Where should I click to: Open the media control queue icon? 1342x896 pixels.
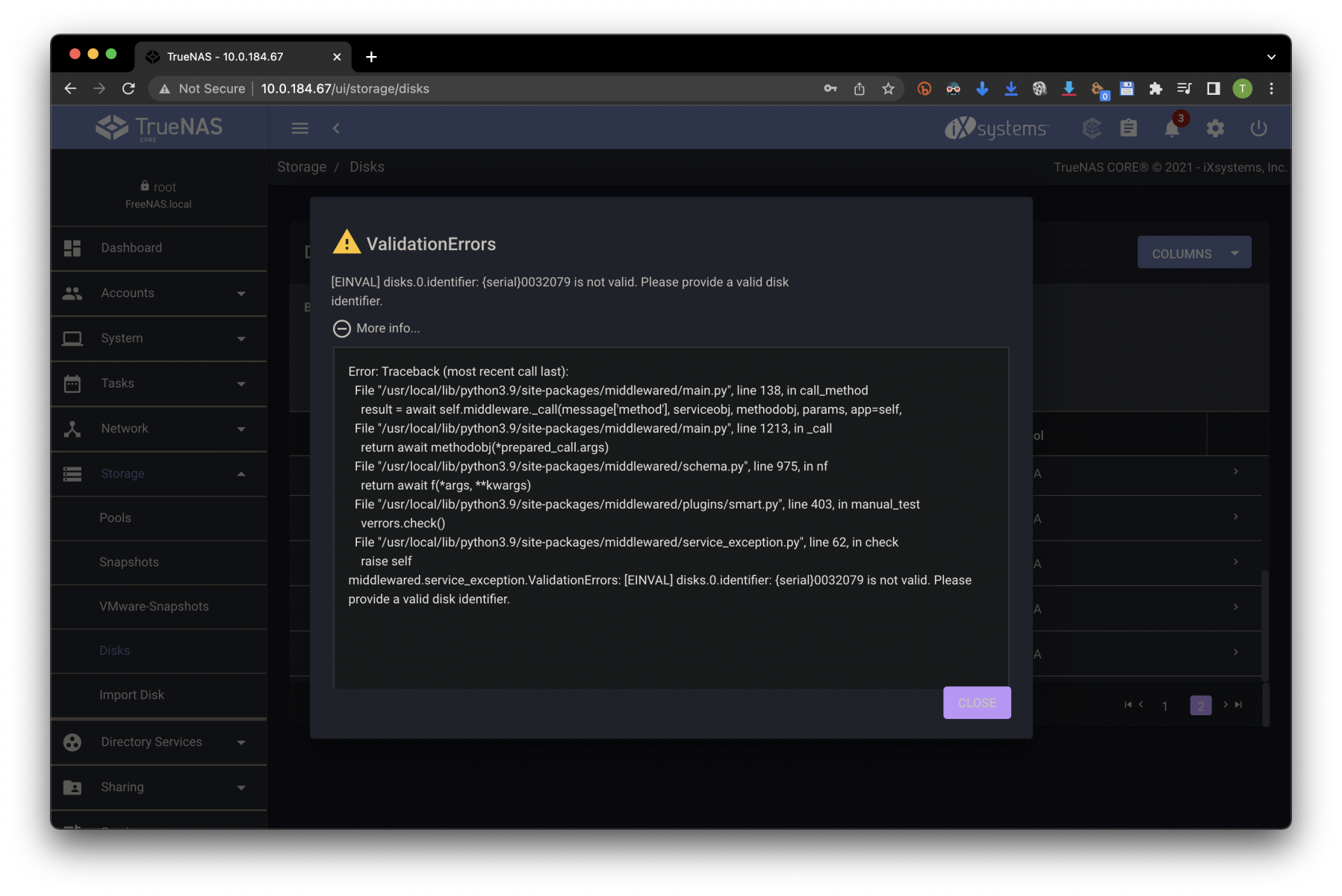click(1184, 89)
